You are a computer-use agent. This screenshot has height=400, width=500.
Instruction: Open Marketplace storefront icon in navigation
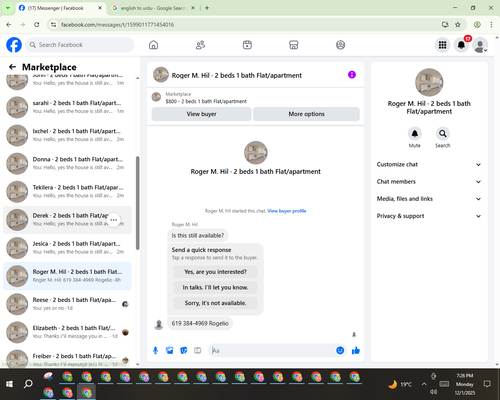(x=294, y=45)
